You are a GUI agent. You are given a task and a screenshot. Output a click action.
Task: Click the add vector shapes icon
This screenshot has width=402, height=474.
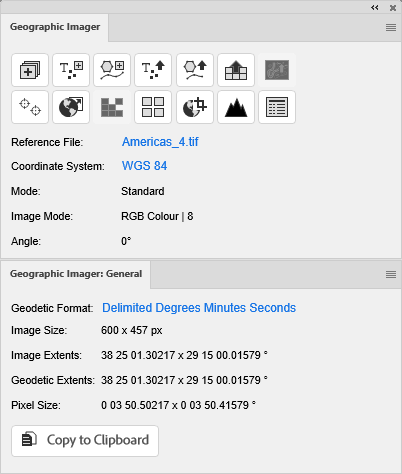(112, 70)
